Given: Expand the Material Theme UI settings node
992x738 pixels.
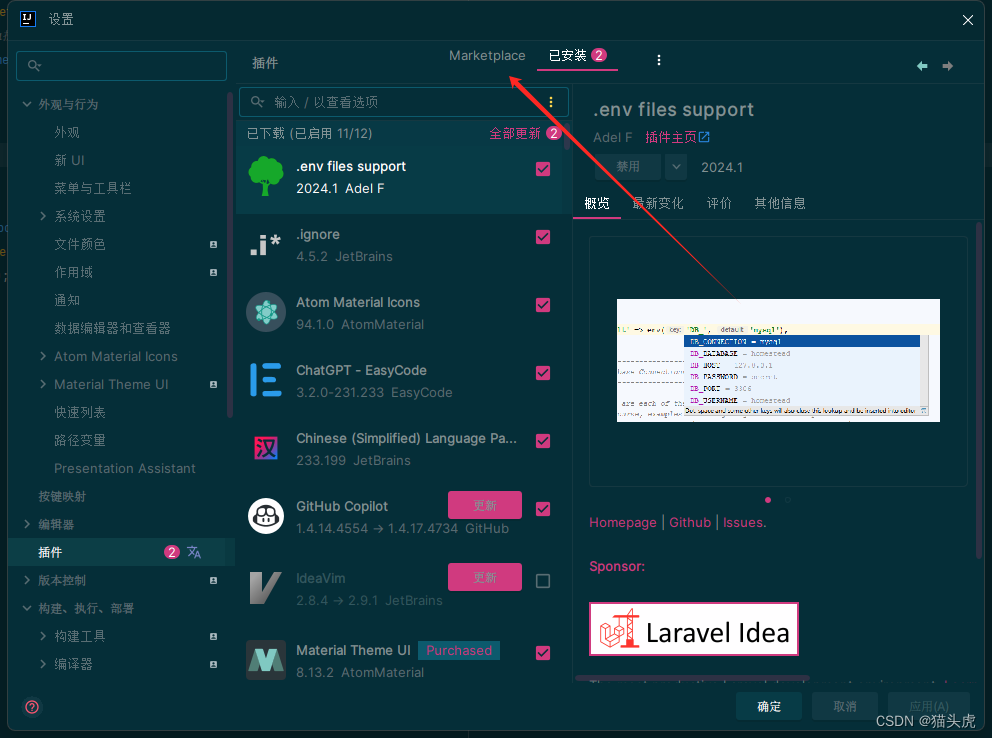Looking at the screenshot, I should point(43,384).
